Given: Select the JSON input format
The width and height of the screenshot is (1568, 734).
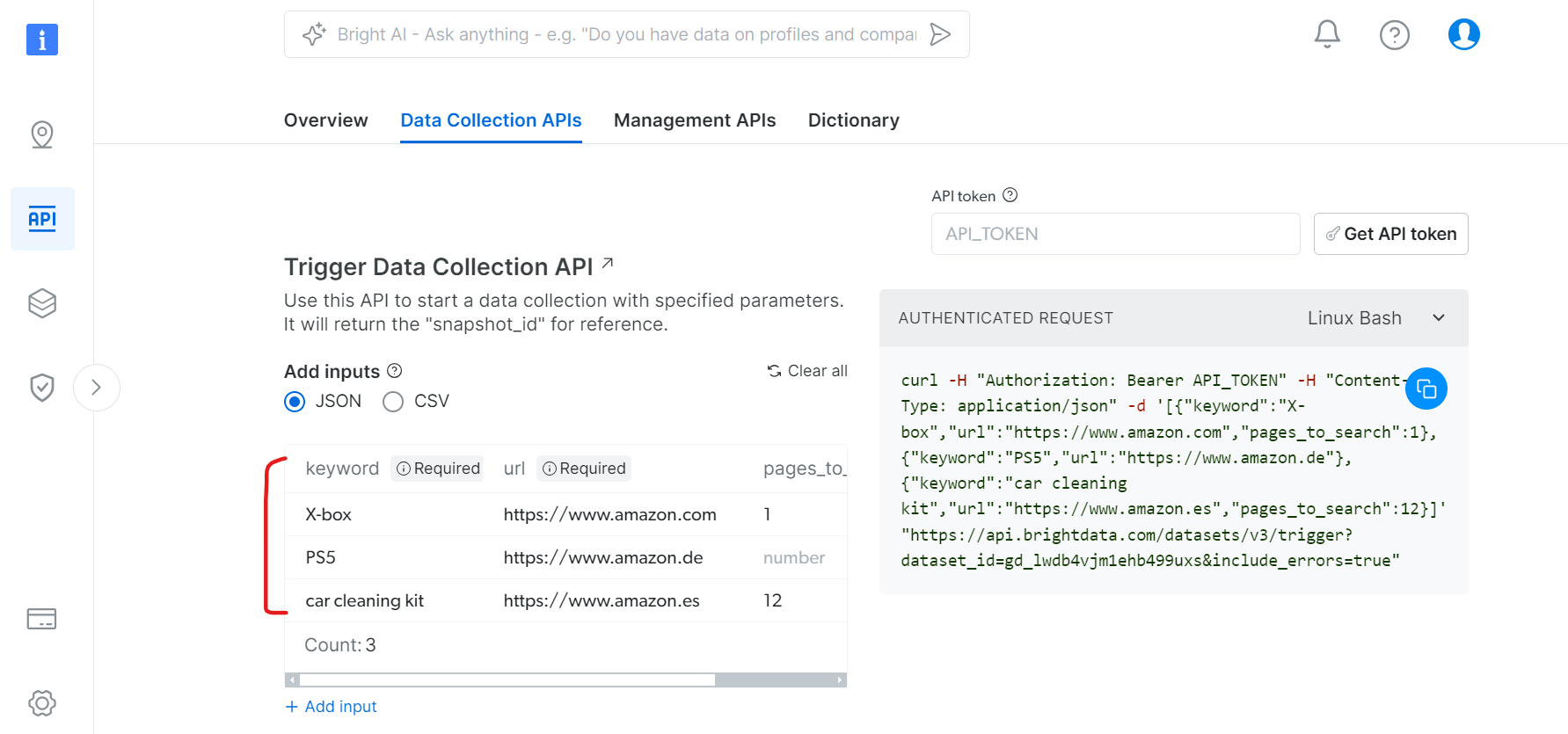Looking at the screenshot, I should (295, 402).
